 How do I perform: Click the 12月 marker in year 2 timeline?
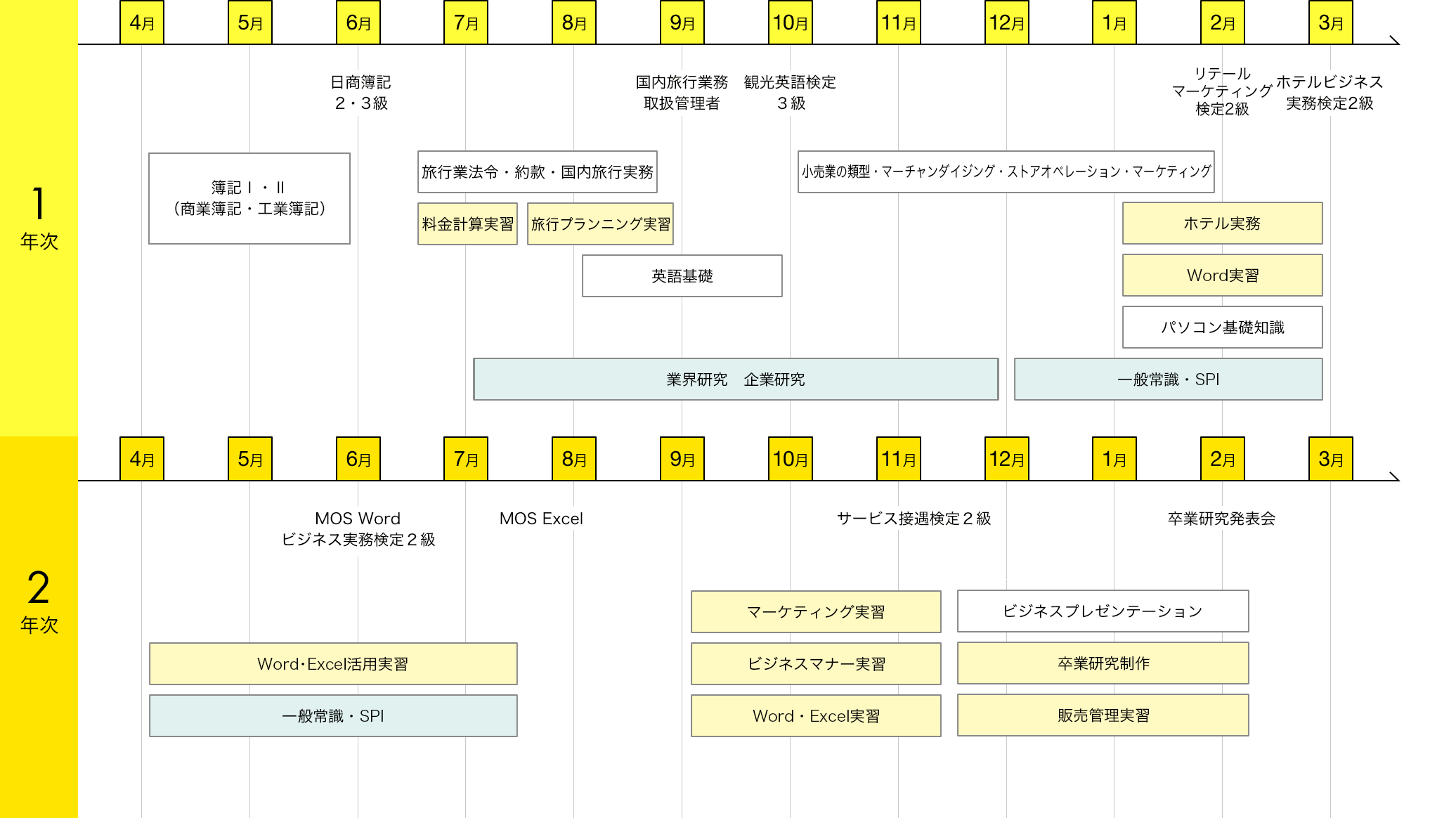click(x=1006, y=459)
